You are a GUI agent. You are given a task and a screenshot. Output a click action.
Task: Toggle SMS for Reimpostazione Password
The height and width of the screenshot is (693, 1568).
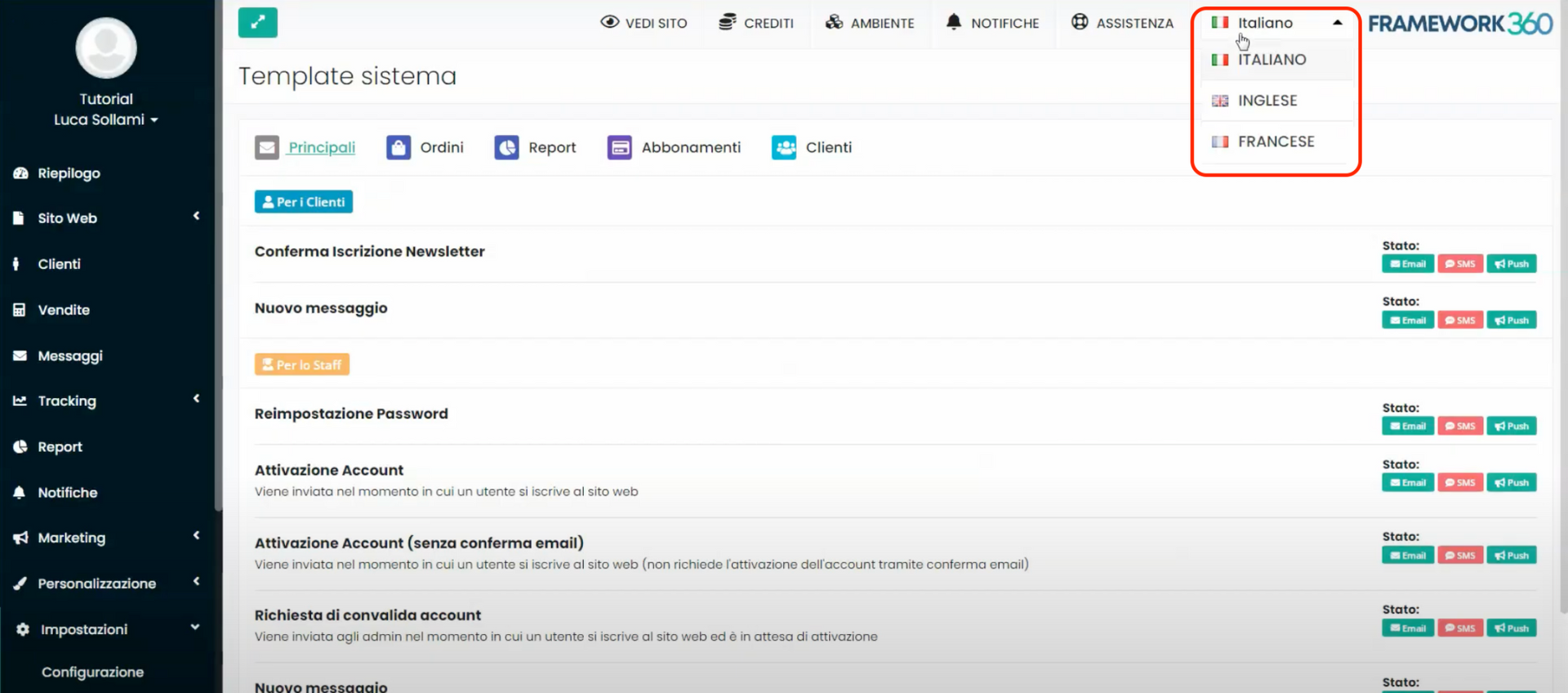click(1460, 426)
